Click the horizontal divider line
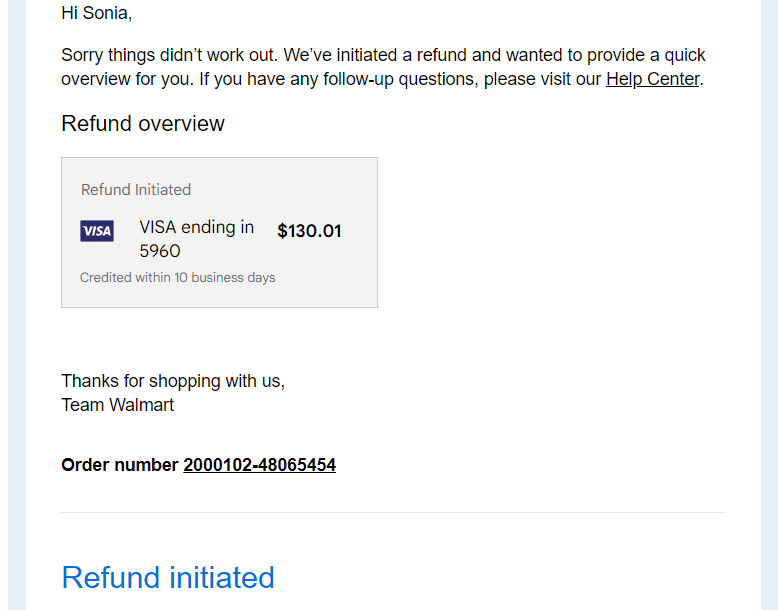The image size is (783, 610). pyautogui.click(x=393, y=512)
